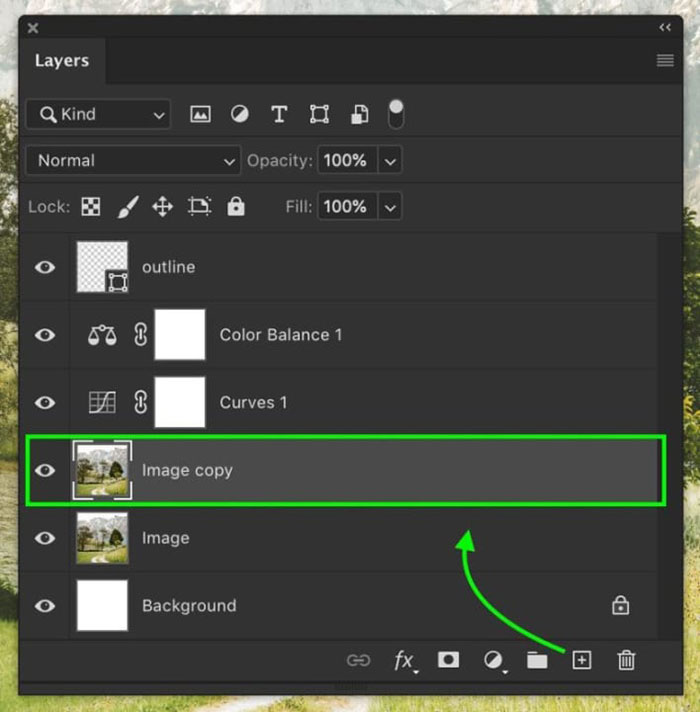
Task: Open the fx layer styles menu
Action: [404, 660]
